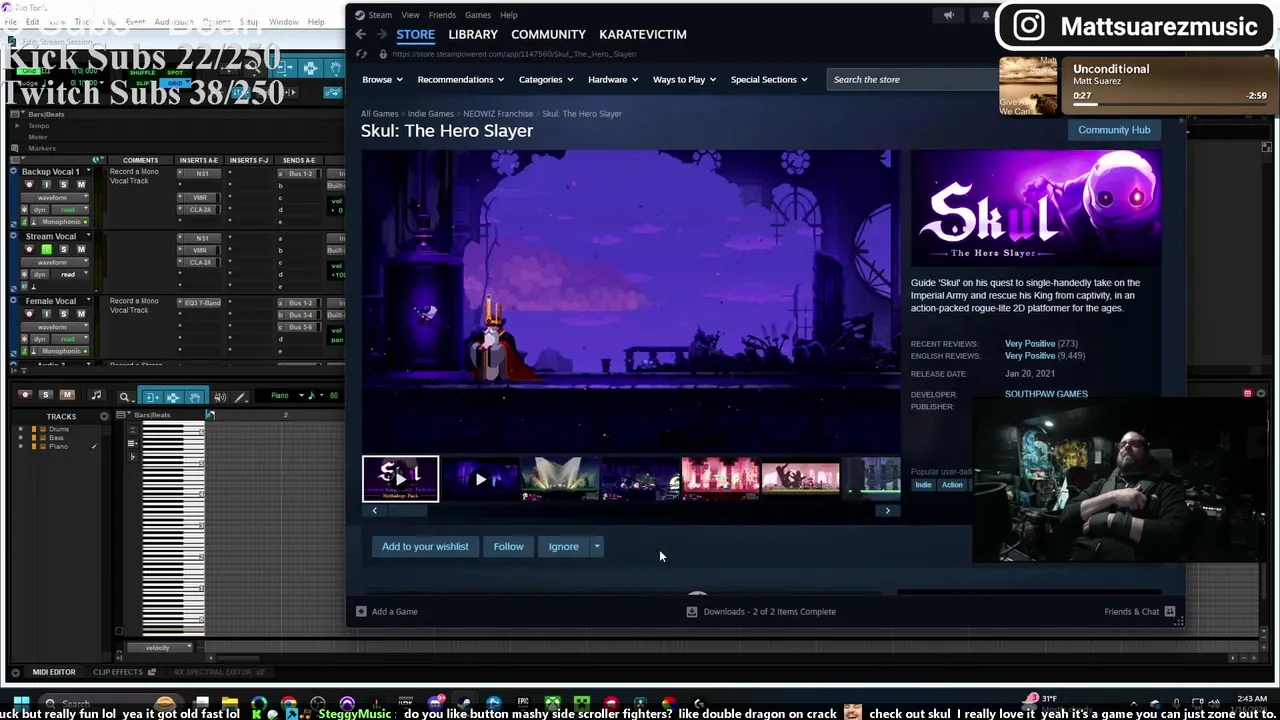The width and height of the screenshot is (1280, 720).
Task: Click the Search the store field
Action: [x=912, y=79]
